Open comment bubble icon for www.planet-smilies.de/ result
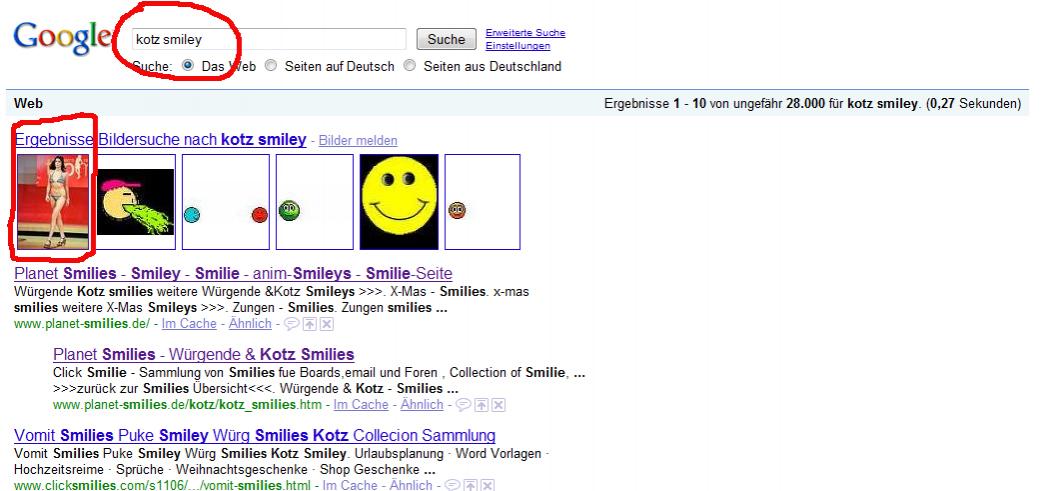Screen dimensions: 1047x491 (291, 324)
